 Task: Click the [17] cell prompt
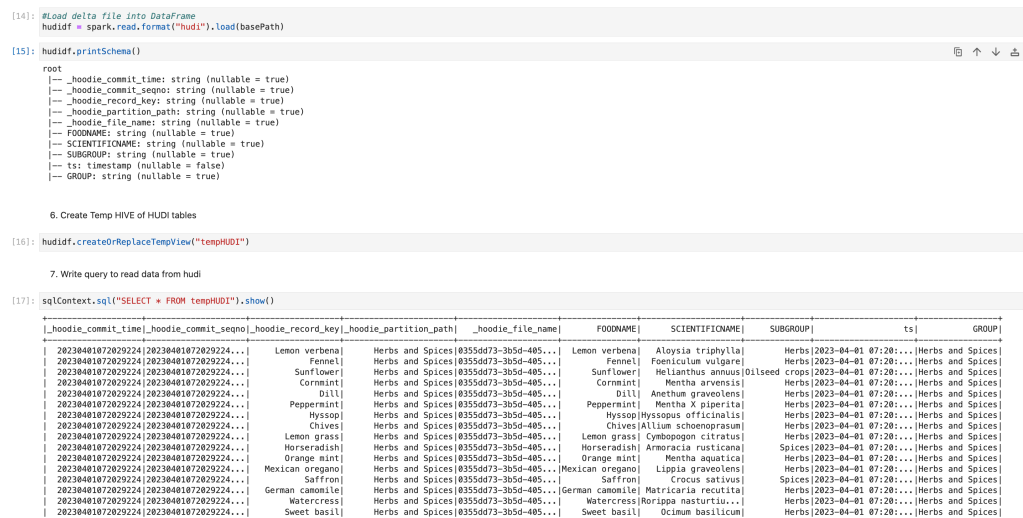pyautogui.click(x=22, y=301)
